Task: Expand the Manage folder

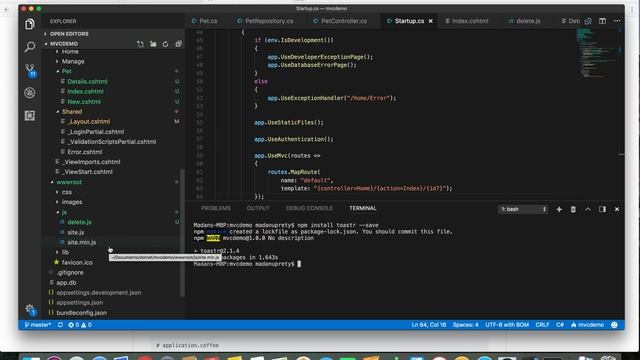Action: (x=73, y=61)
